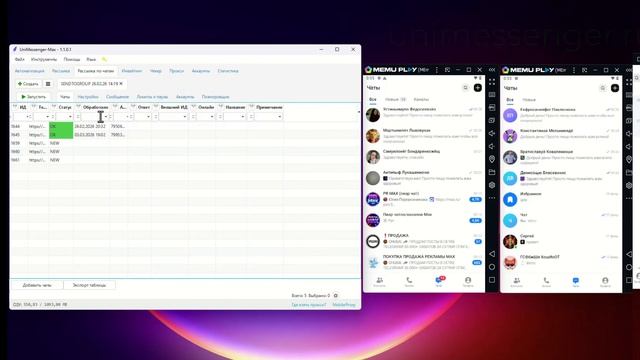Open the Лимиты и паузы sub-tab

pyautogui.click(x=152, y=97)
